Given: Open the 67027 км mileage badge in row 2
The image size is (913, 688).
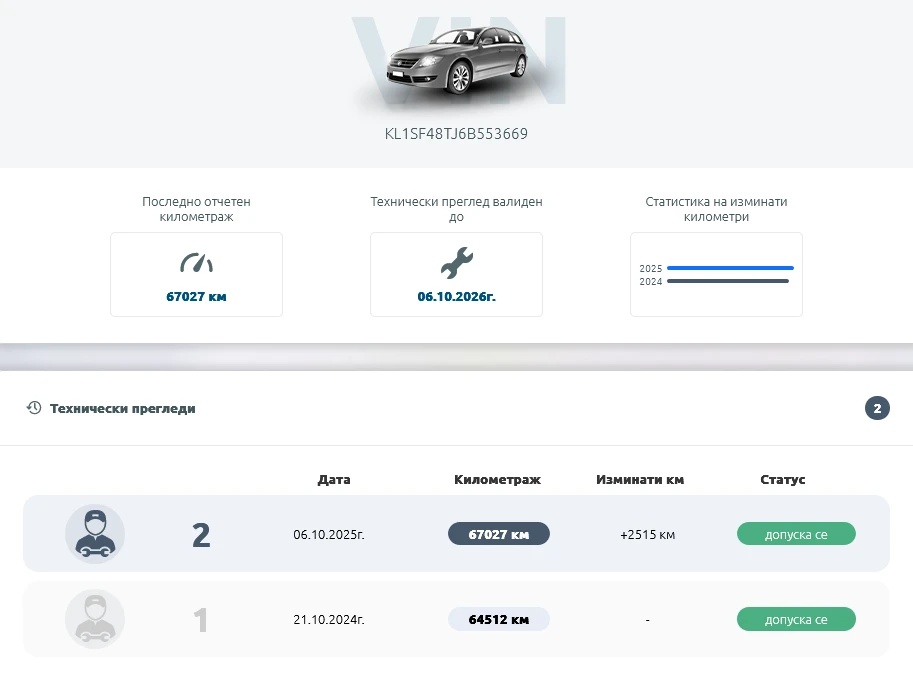Looking at the screenshot, I should click(x=498, y=533).
